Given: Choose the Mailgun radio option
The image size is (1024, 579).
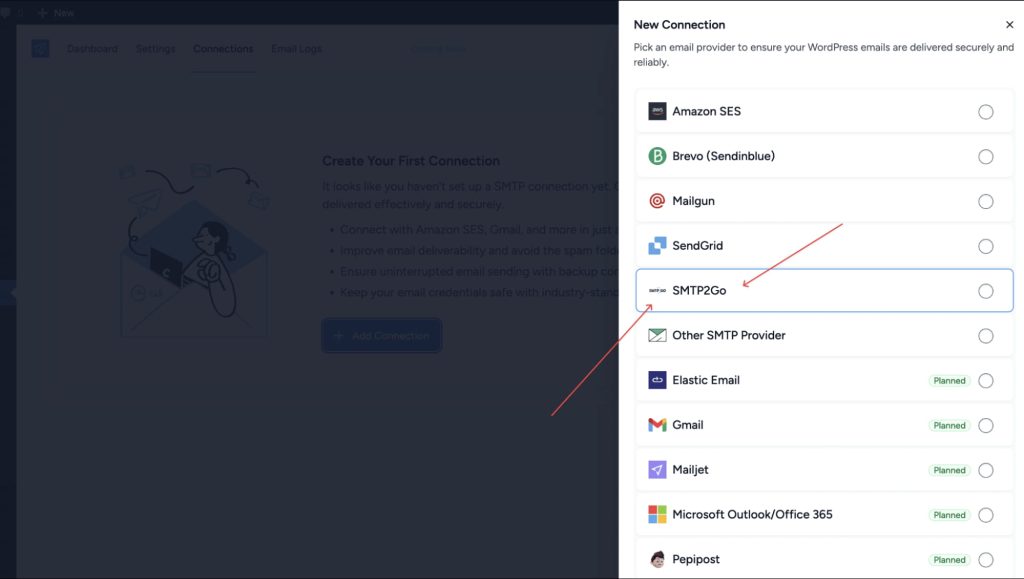Looking at the screenshot, I should pyautogui.click(x=985, y=201).
